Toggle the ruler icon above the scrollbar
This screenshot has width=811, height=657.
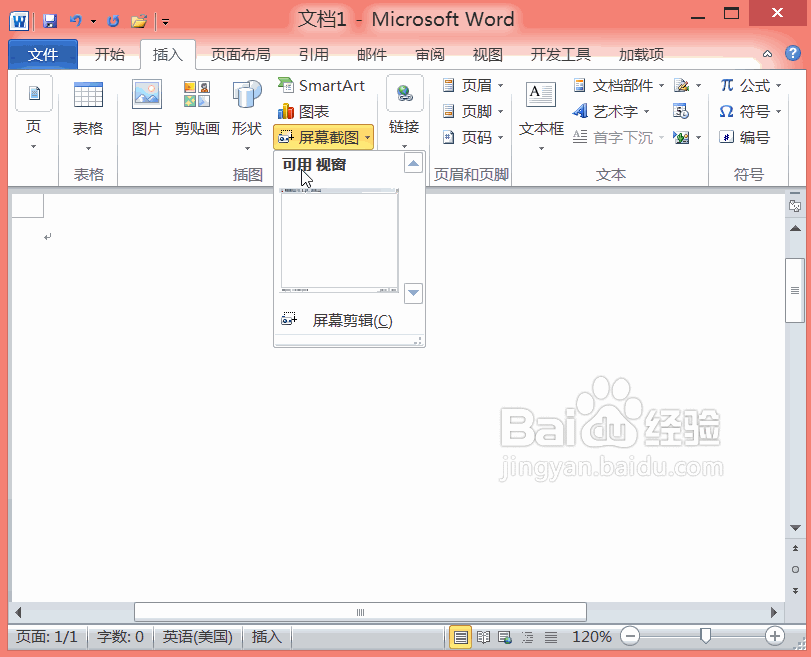(x=795, y=206)
